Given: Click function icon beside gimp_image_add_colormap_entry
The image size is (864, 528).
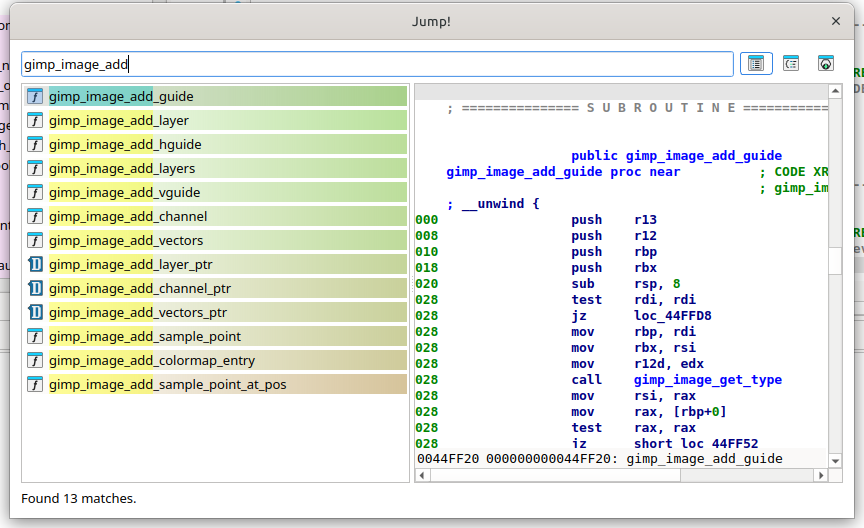Looking at the screenshot, I should coord(35,360).
